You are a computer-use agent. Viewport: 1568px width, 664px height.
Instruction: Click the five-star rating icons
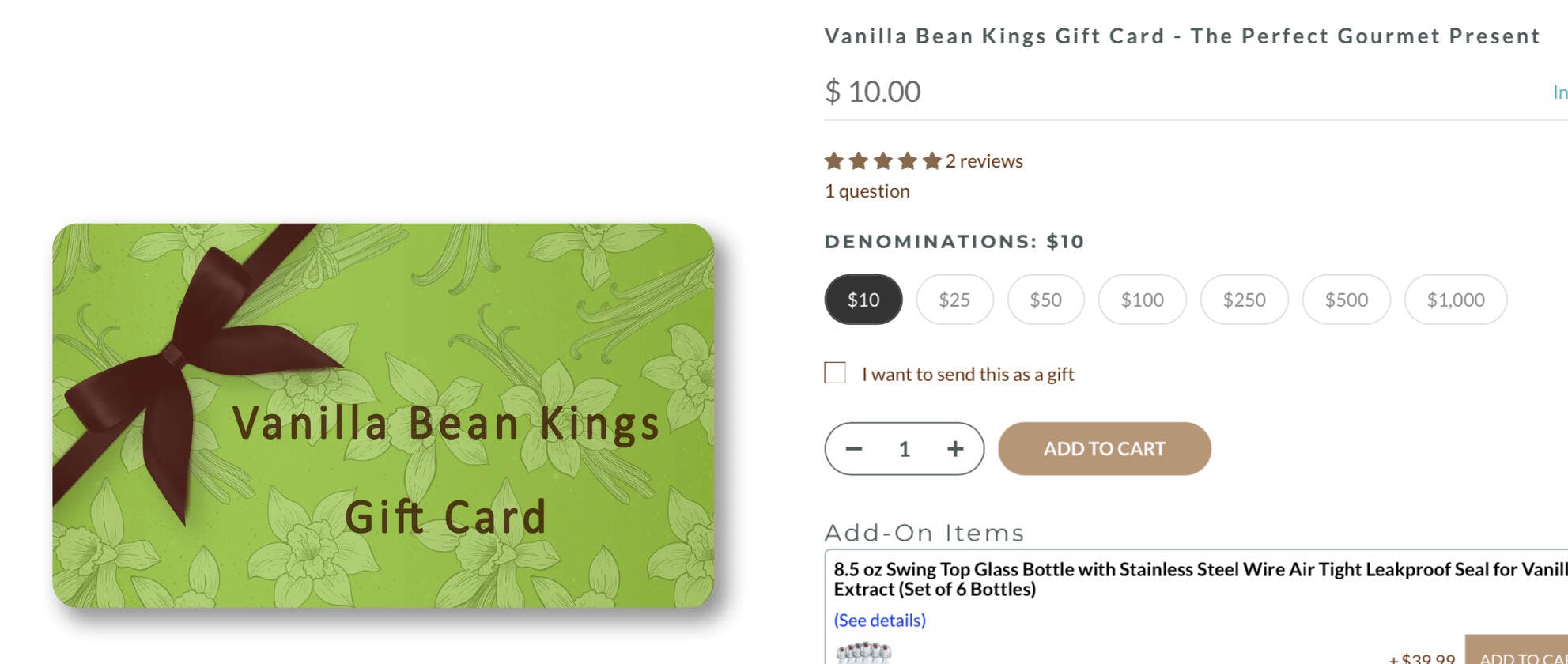coord(882,161)
